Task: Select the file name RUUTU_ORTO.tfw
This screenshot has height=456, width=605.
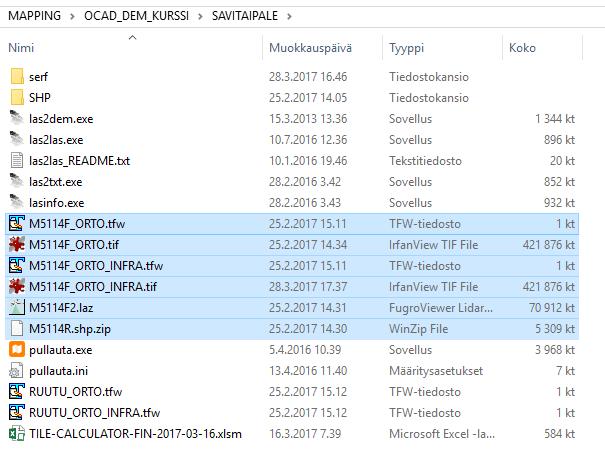Action: [x=75, y=392]
